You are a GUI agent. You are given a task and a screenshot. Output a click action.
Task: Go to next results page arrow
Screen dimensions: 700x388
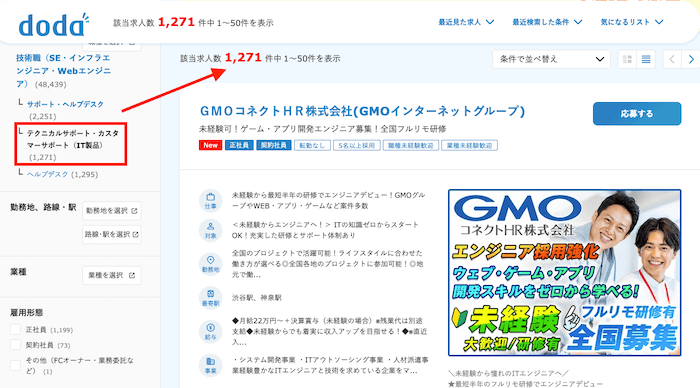coord(691,59)
